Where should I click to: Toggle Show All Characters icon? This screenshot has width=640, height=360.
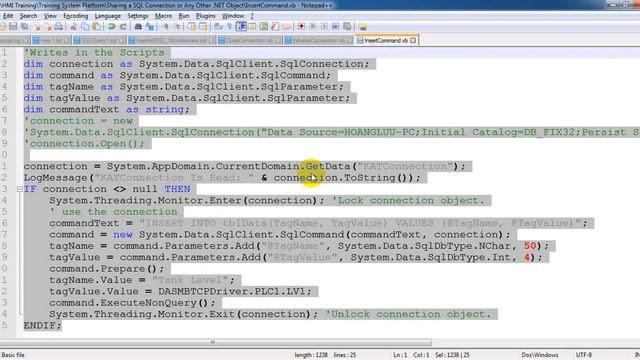(230, 27)
